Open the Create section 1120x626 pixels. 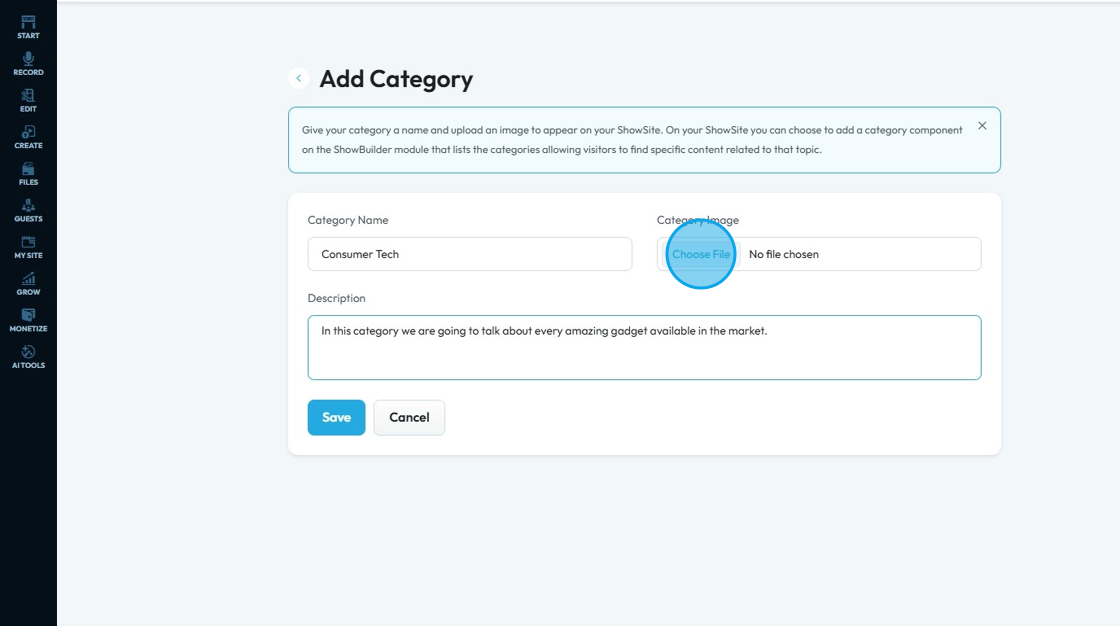point(28,137)
